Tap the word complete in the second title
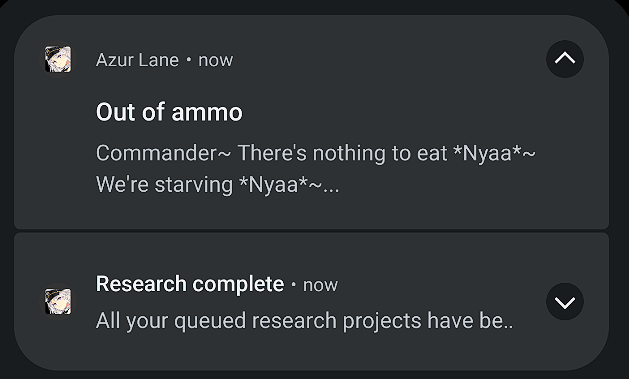Viewport: 629px width, 379px height. (238, 285)
